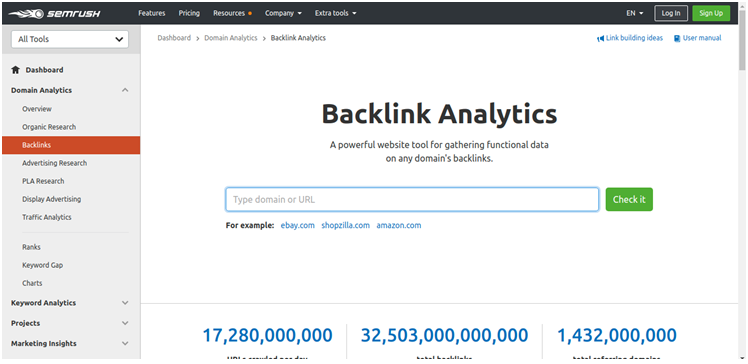Open Charts in the sidebar
Viewport: 748px width, 364px height.
click(32, 283)
